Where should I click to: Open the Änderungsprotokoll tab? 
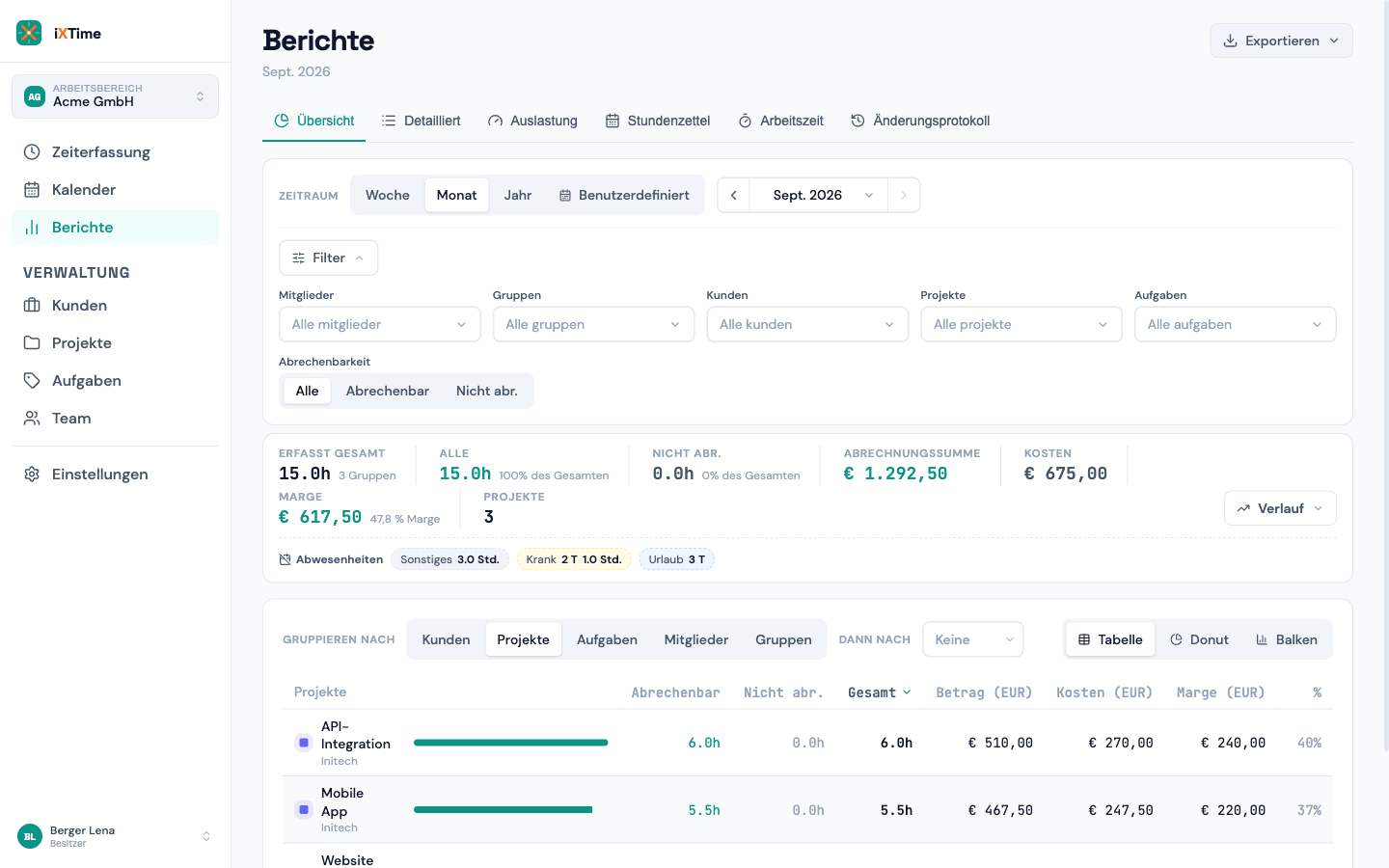tap(920, 121)
